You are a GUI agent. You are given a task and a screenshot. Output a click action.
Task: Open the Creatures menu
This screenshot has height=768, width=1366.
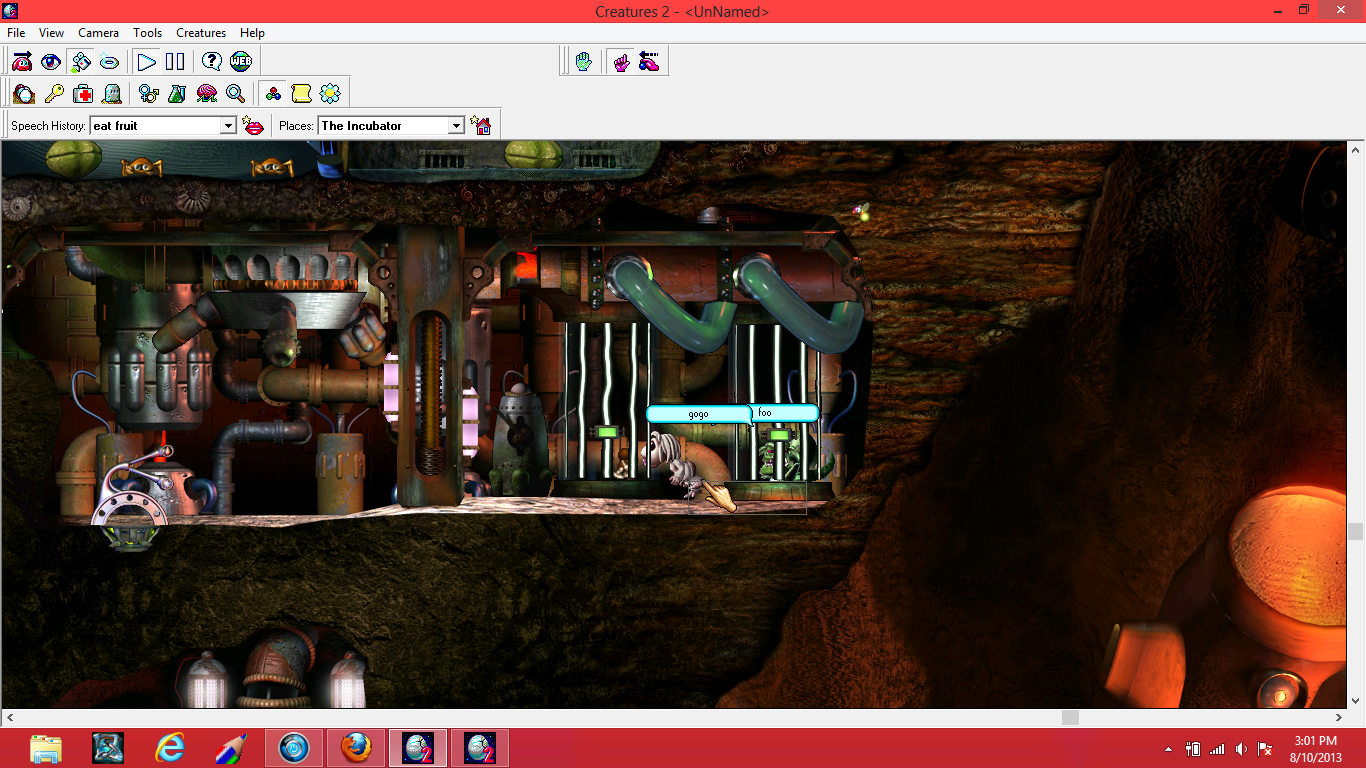(x=201, y=33)
